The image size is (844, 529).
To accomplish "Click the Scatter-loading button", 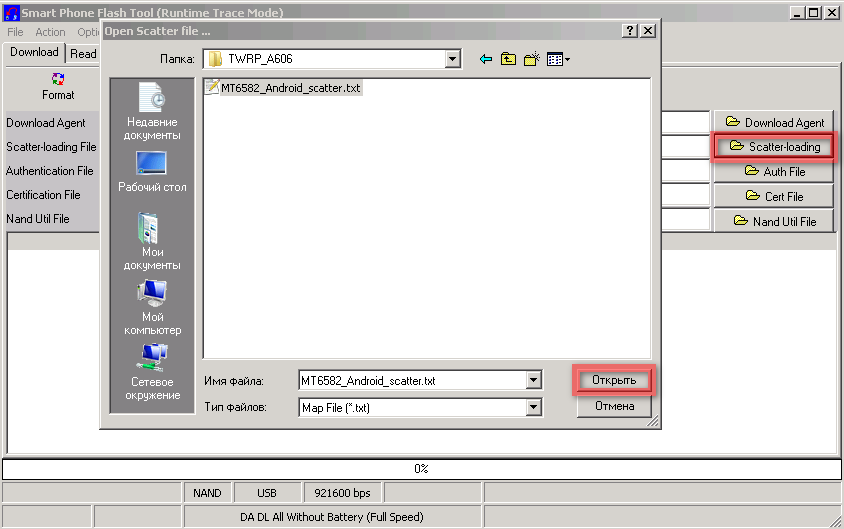I will pos(773,146).
